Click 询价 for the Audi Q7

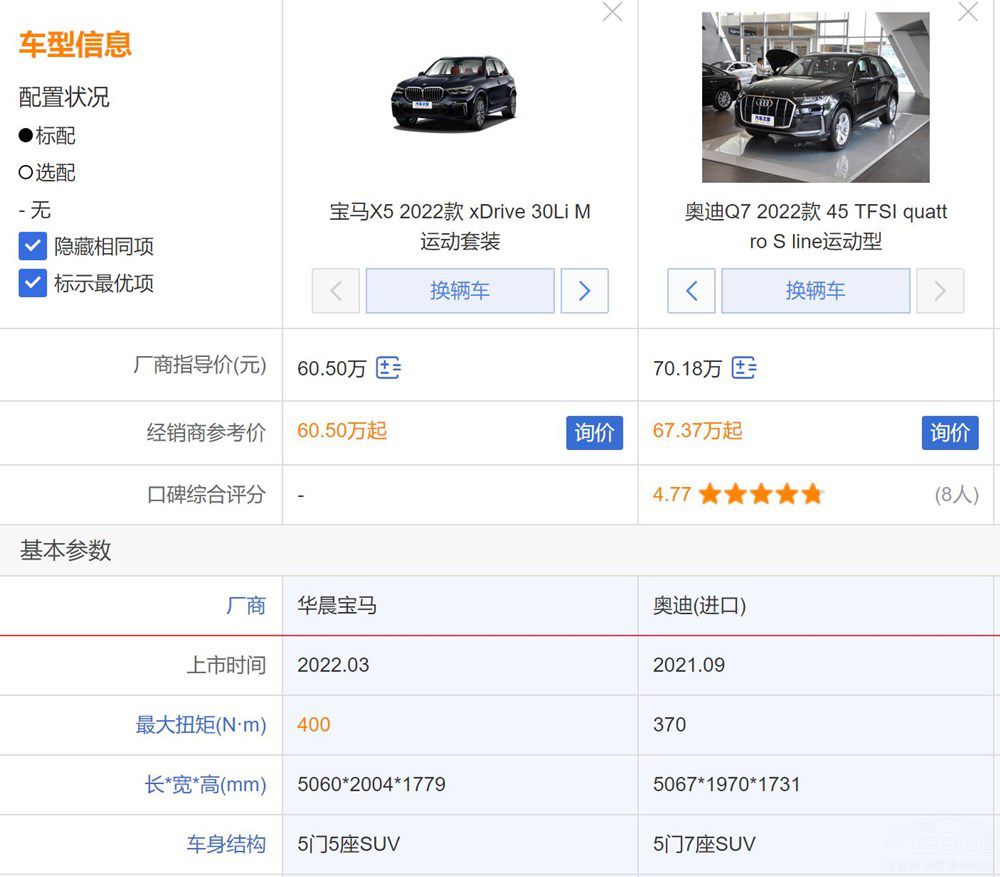[949, 433]
